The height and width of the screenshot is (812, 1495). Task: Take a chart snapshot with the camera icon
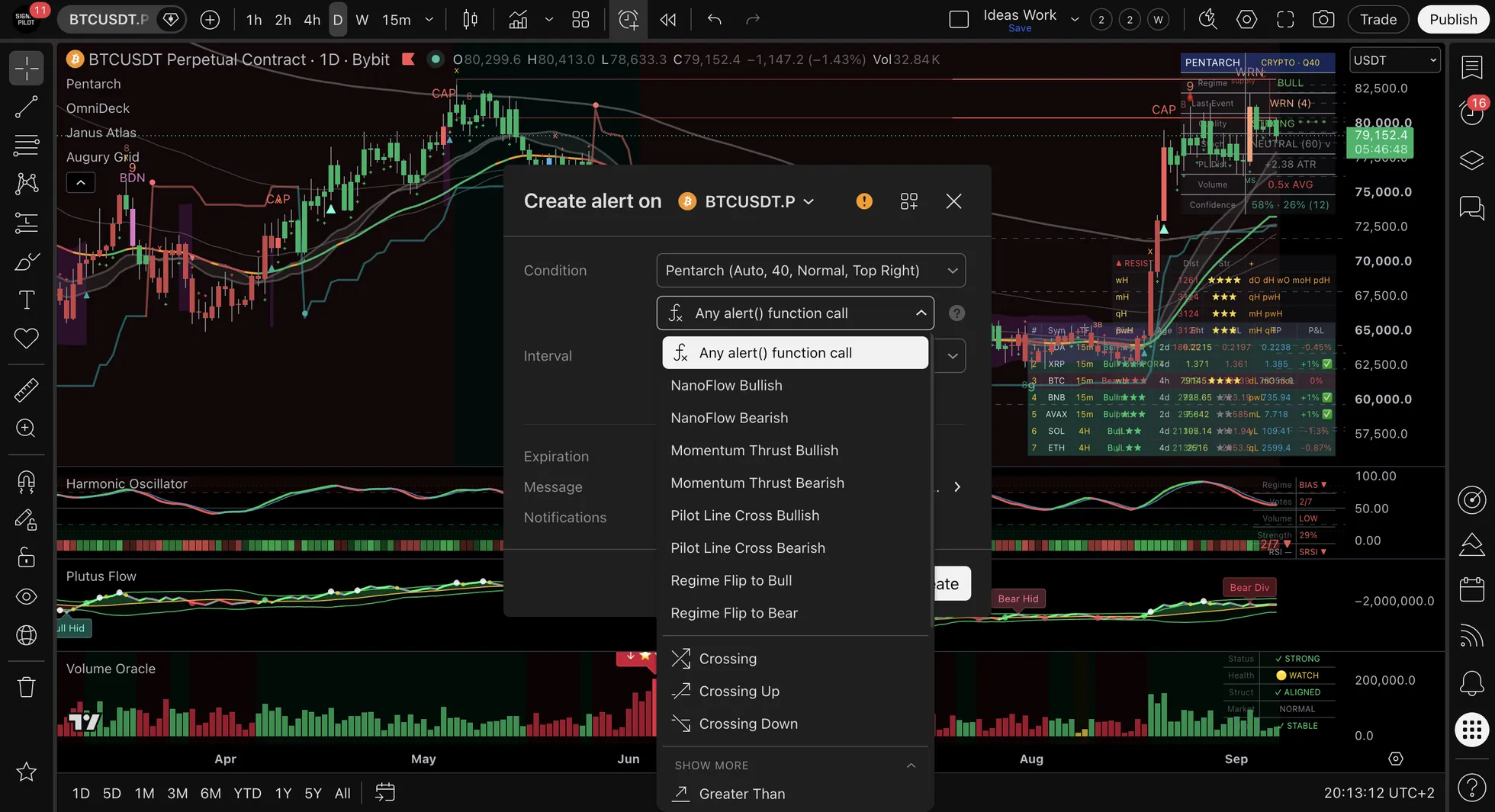coord(1323,20)
